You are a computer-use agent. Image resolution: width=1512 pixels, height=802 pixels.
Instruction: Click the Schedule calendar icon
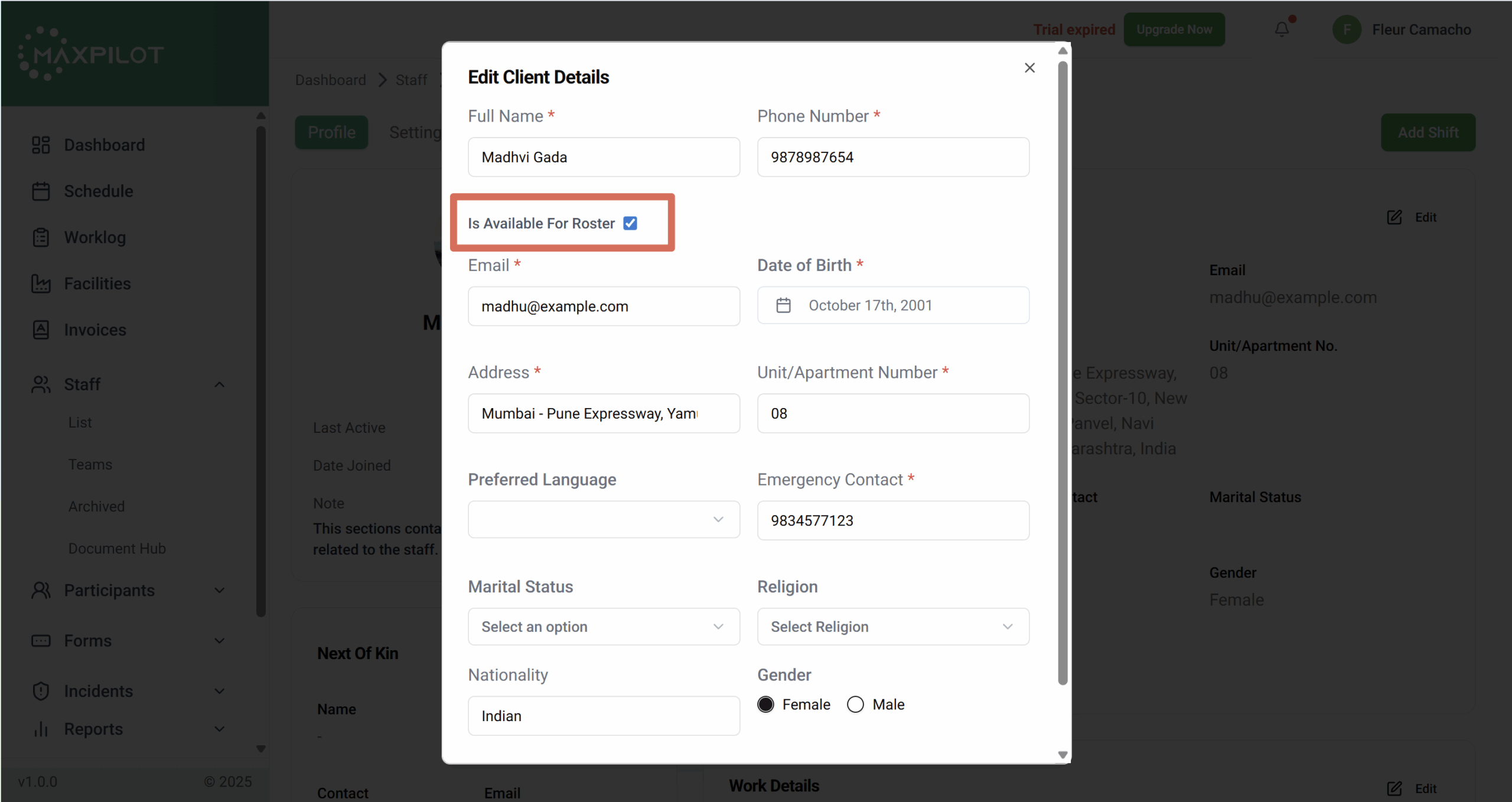[40, 191]
